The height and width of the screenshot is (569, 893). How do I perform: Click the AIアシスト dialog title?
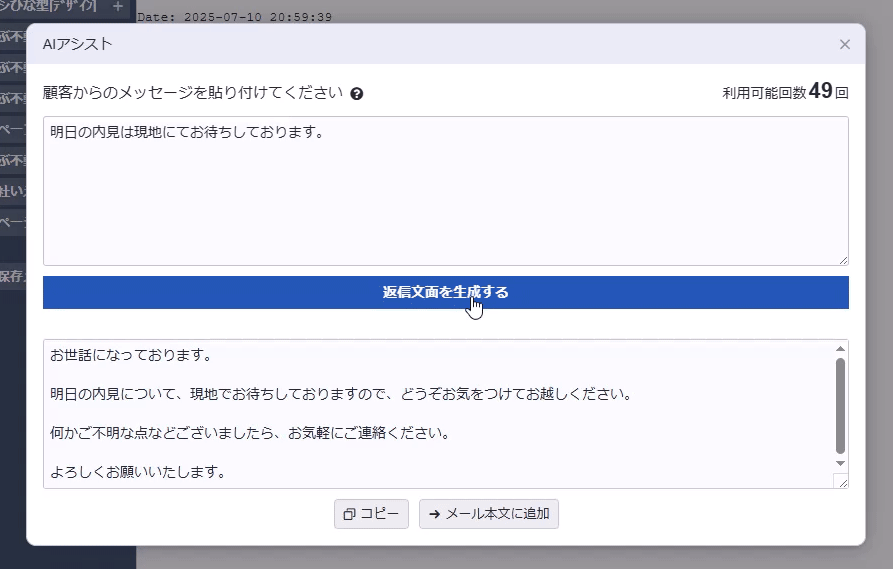[x=77, y=44]
